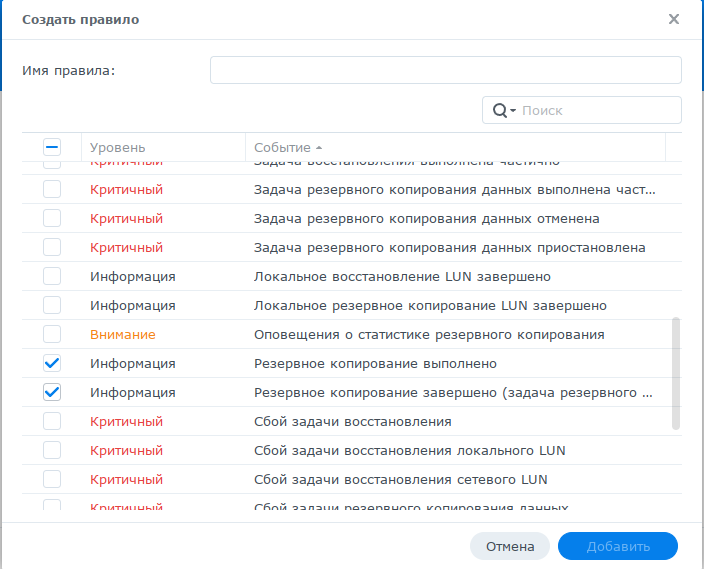Screen dimensions: 704x569
Task: Select 'Задача резервного копирования данных отменена' text
Action: click(x=427, y=219)
